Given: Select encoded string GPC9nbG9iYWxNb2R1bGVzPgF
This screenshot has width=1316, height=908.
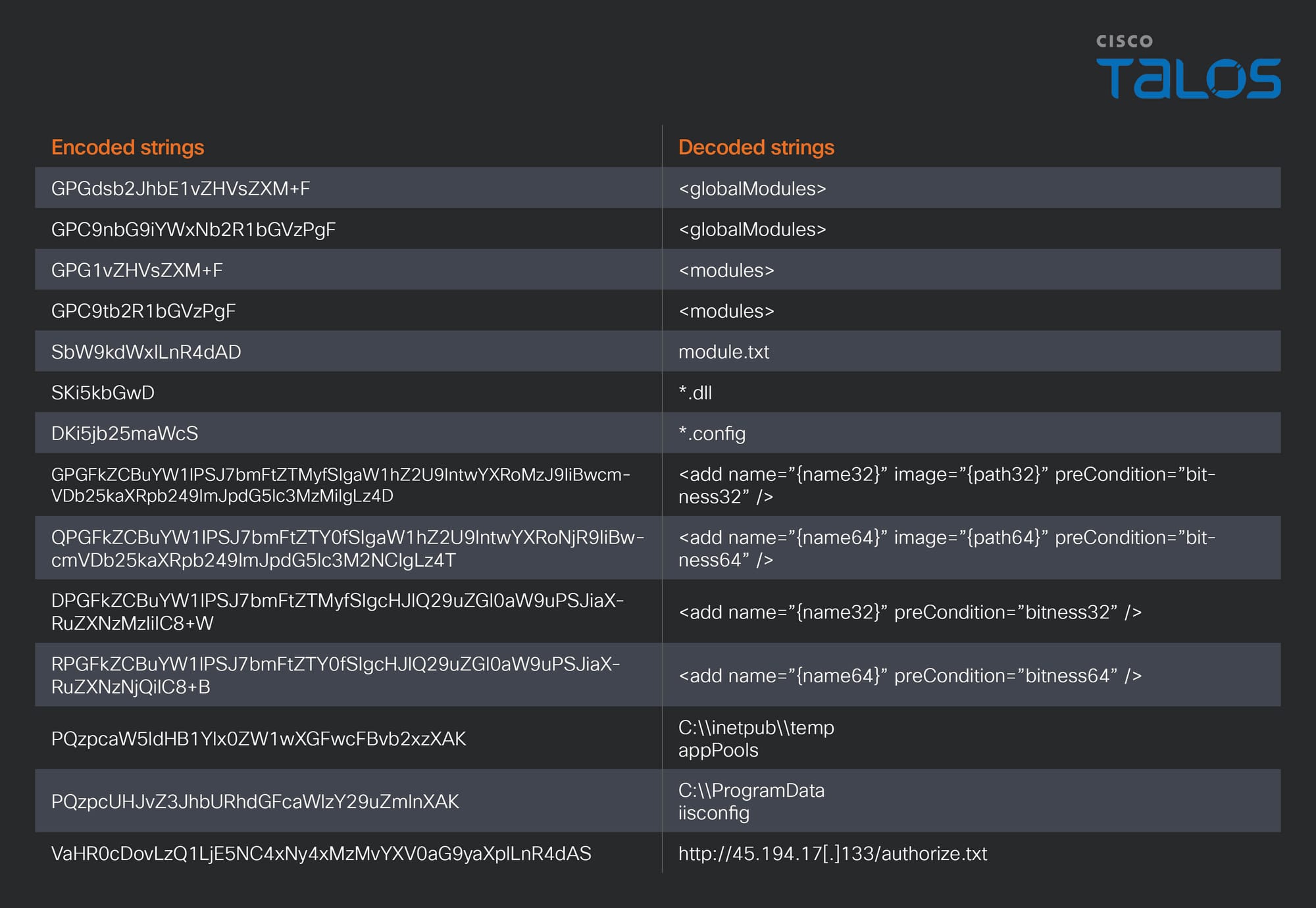Looking at the screenshot, I should tap(193, 230).
